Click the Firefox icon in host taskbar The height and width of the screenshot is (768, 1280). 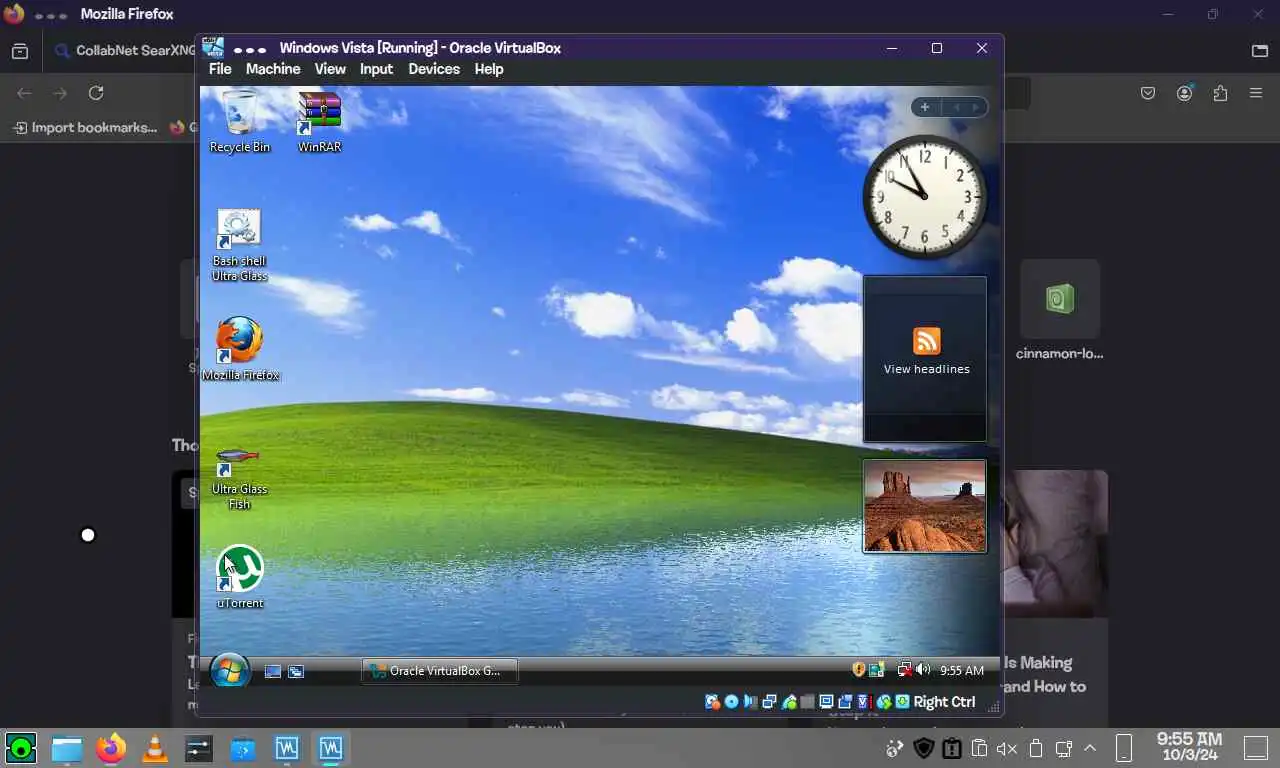pyautogui.click(x=111, y=748)
